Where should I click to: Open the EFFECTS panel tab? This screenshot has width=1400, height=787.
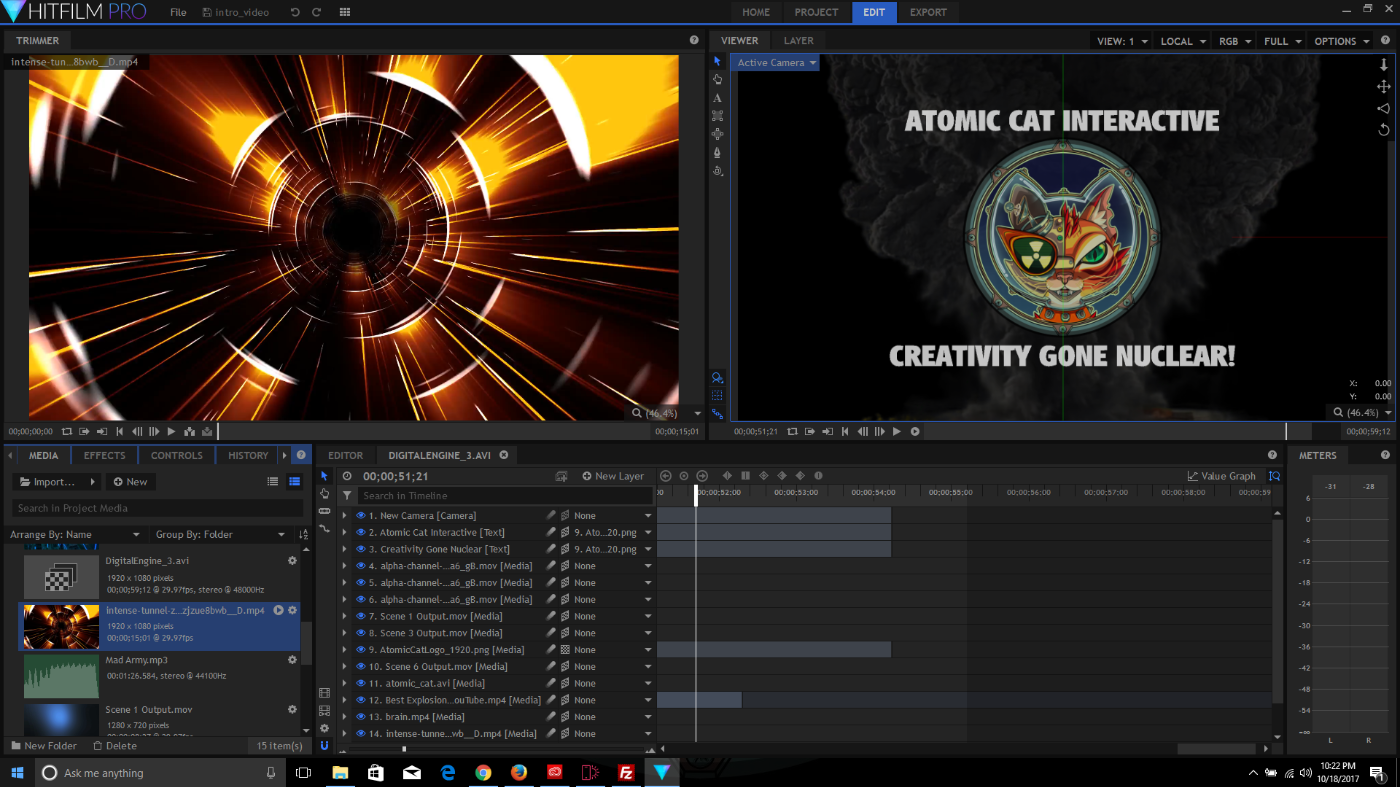click(x=104, y=455)
